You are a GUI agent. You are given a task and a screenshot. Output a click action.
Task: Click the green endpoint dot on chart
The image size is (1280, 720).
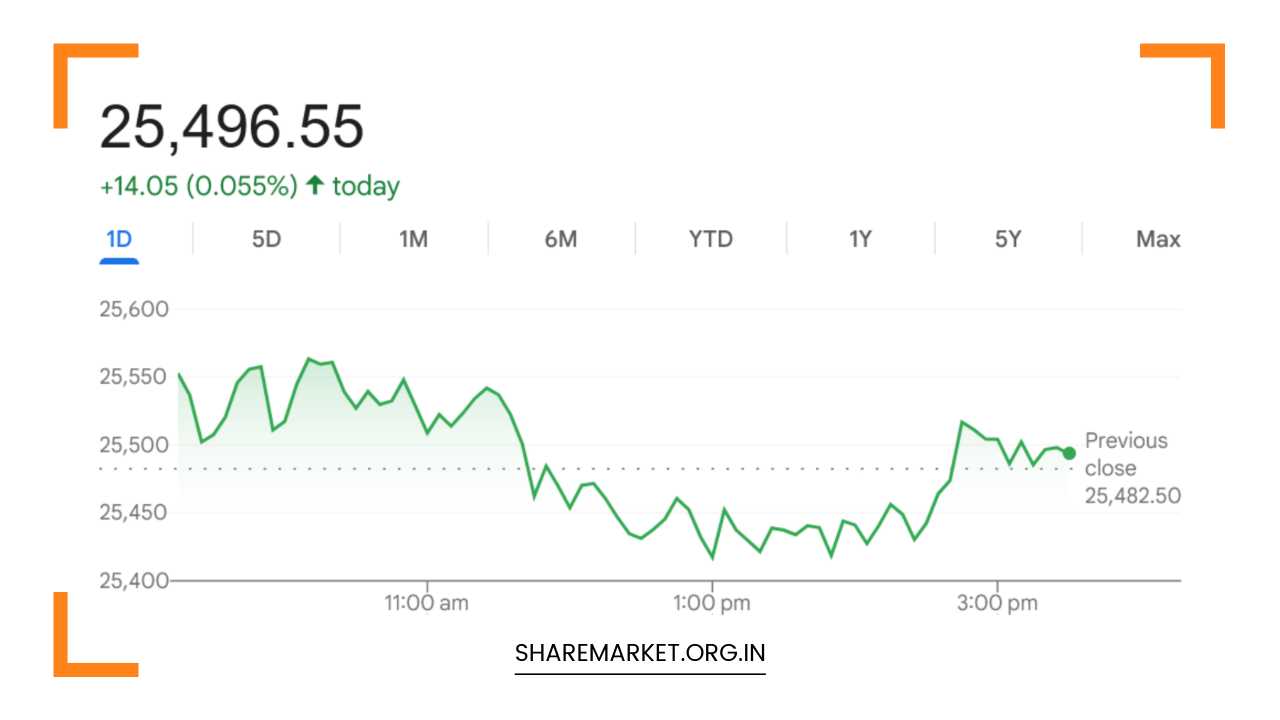pyautogui.click(x=1069, y=453)
